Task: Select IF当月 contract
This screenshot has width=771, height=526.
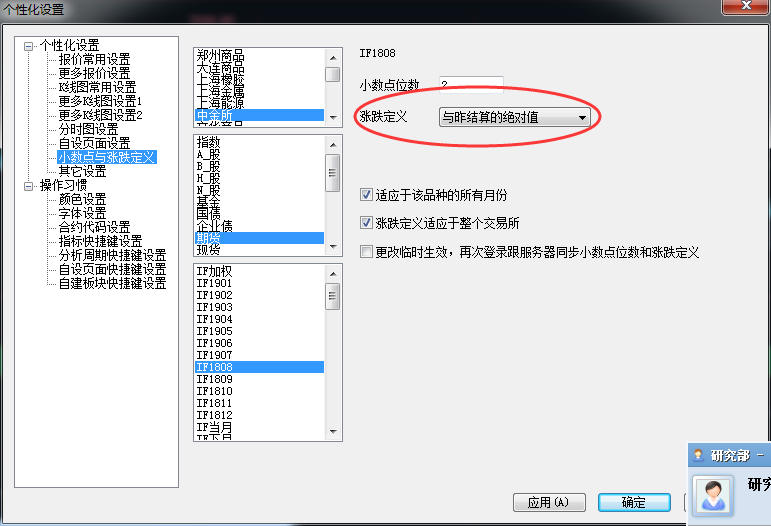Action: coord(259,427)
